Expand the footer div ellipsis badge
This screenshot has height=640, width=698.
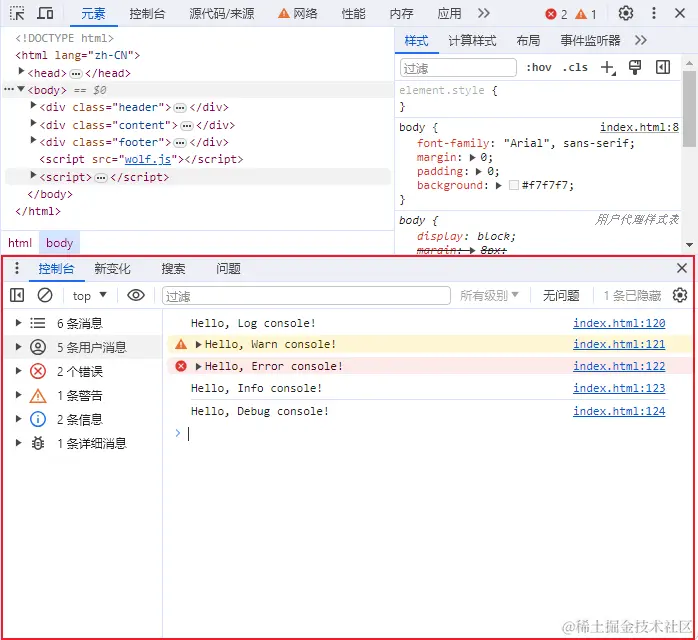tap(180, 143)
